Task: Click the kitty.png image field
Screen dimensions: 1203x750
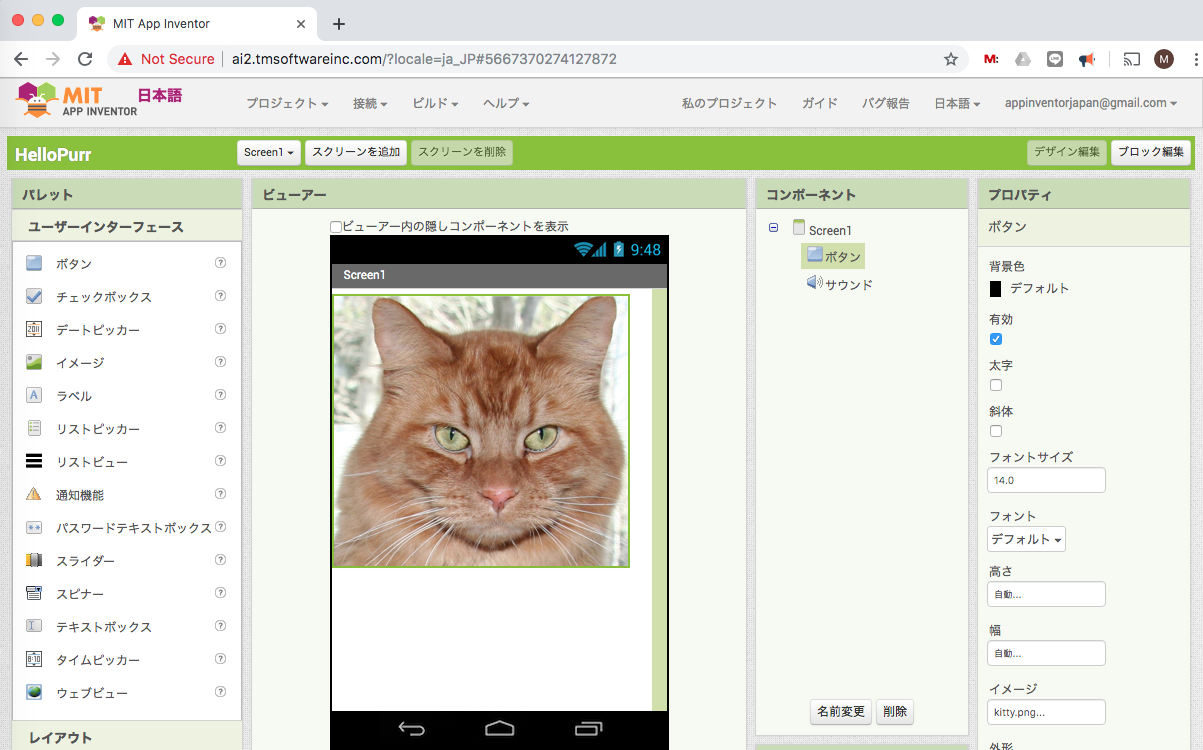Action: point(1046,712)
